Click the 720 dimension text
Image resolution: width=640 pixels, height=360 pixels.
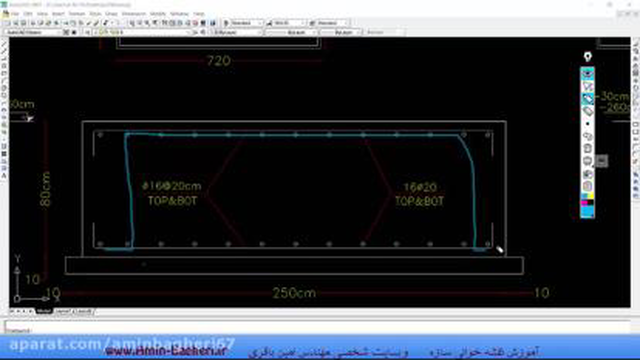click(219, 61)
